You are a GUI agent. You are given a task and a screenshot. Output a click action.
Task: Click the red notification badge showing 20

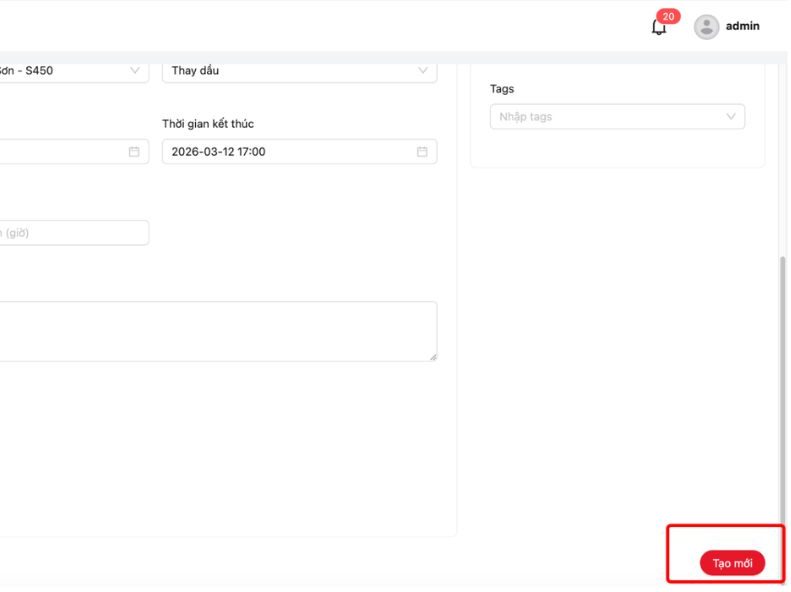668,17
